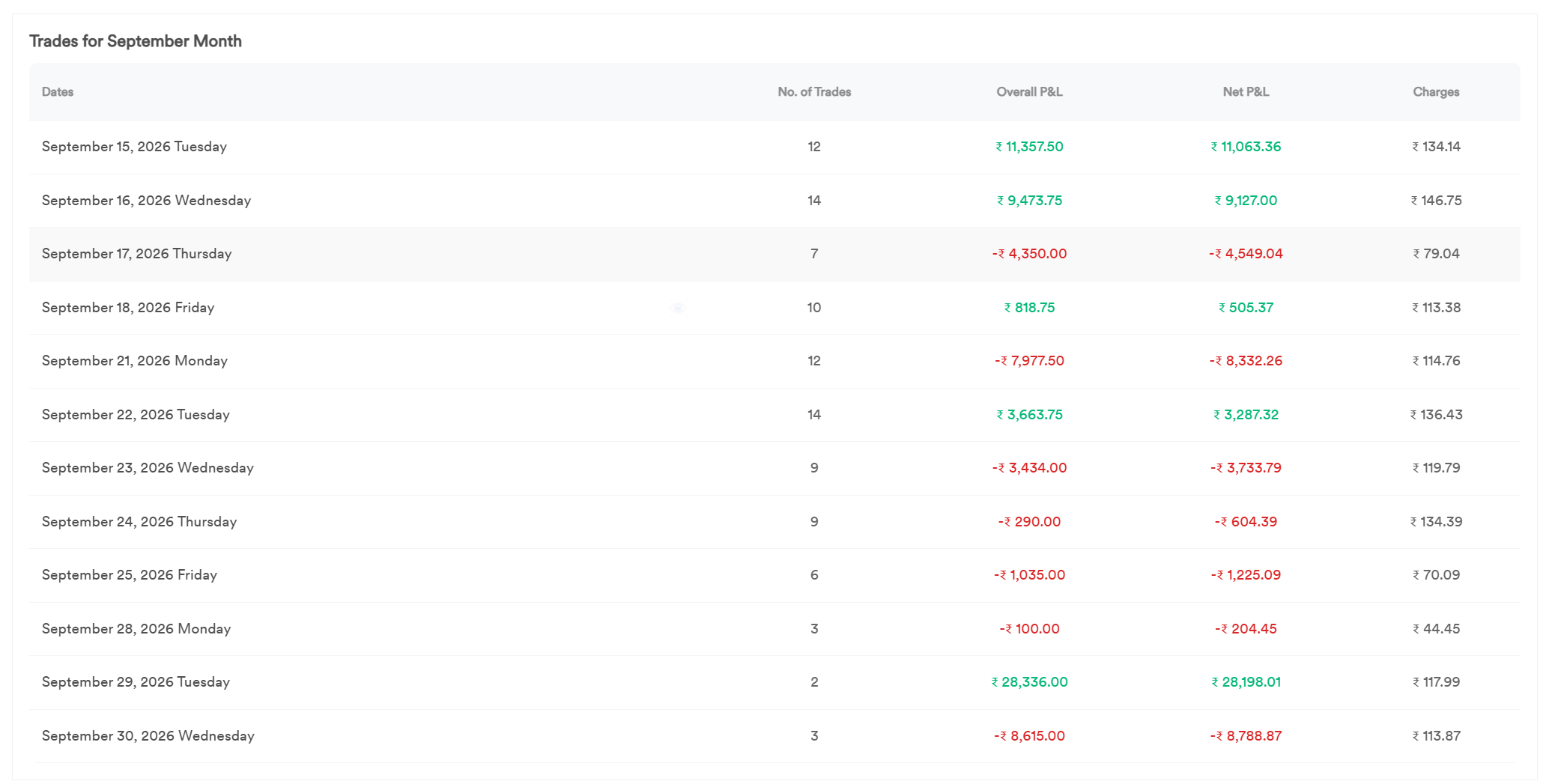1552x784 pixels.
Task: Select the ₹ 146.75 charges value
Action: click(x=1436, y=201)
